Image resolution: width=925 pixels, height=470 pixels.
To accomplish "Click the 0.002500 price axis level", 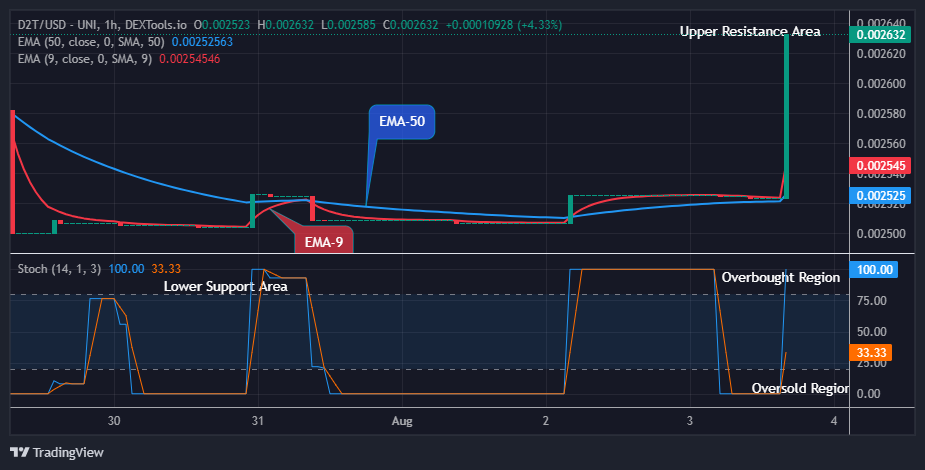I will click(881, 234).
